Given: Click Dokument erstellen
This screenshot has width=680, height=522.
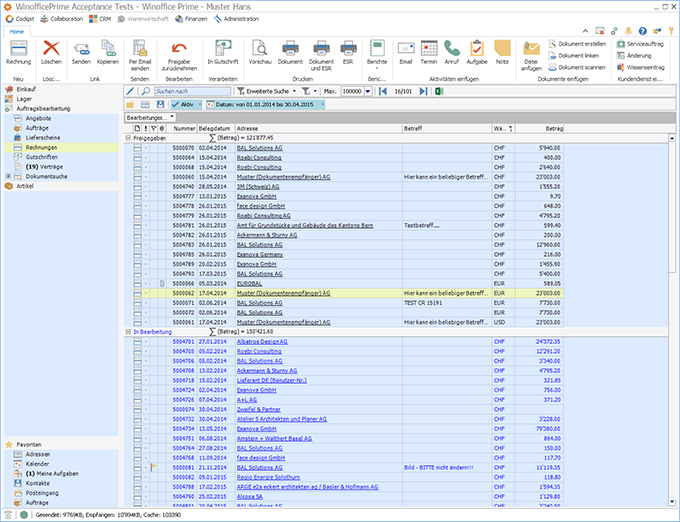Looking at the screenshot, I should (577, 44).
